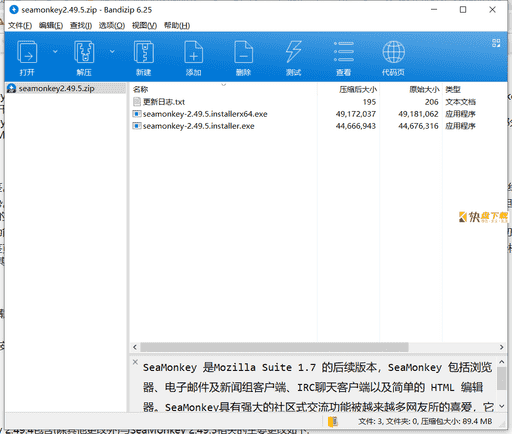Open the Edit (编辑) menu
This screenshot has height=434, width=512.
[x=51, y=26]
